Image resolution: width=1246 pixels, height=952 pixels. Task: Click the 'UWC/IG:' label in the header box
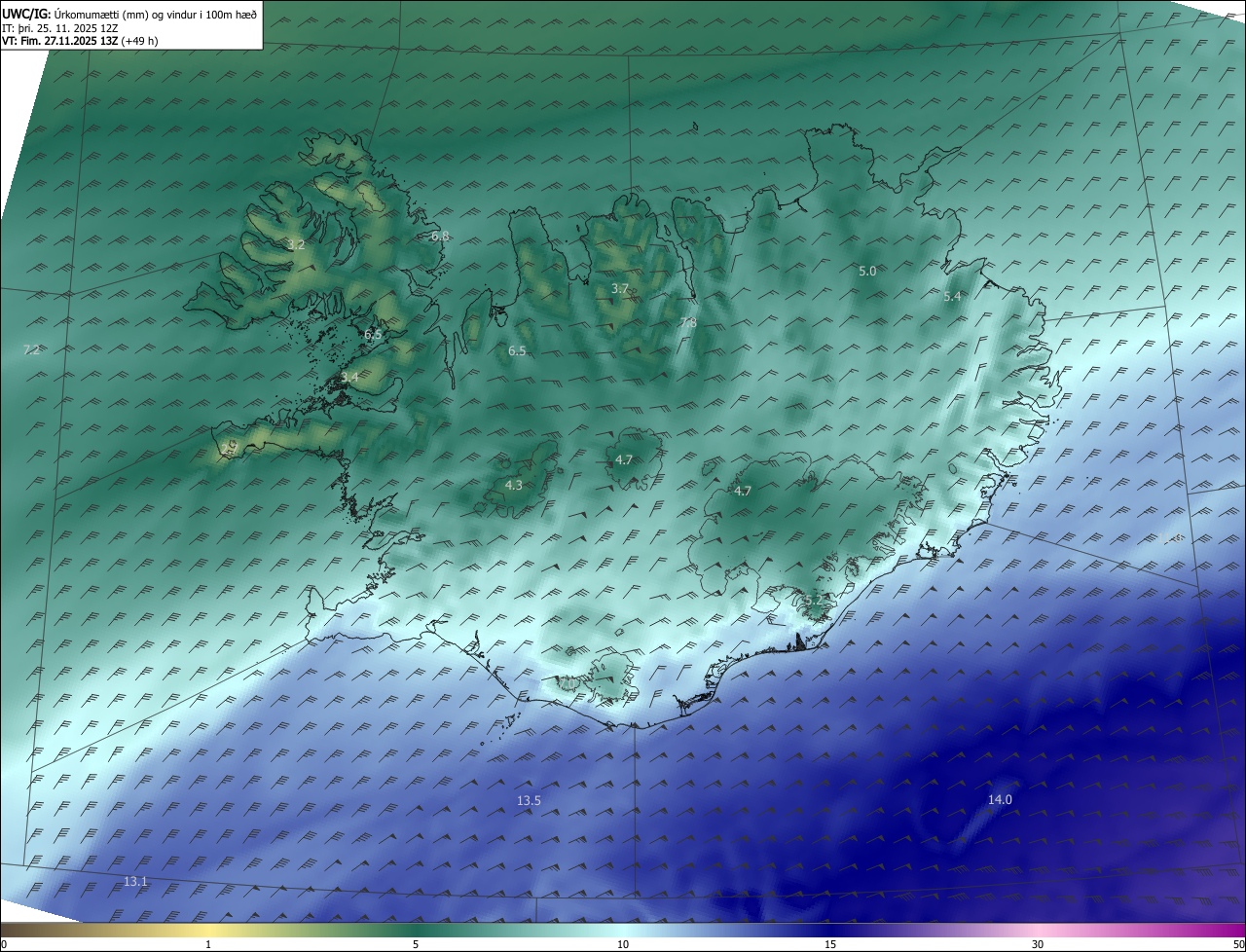pos(26,14)
